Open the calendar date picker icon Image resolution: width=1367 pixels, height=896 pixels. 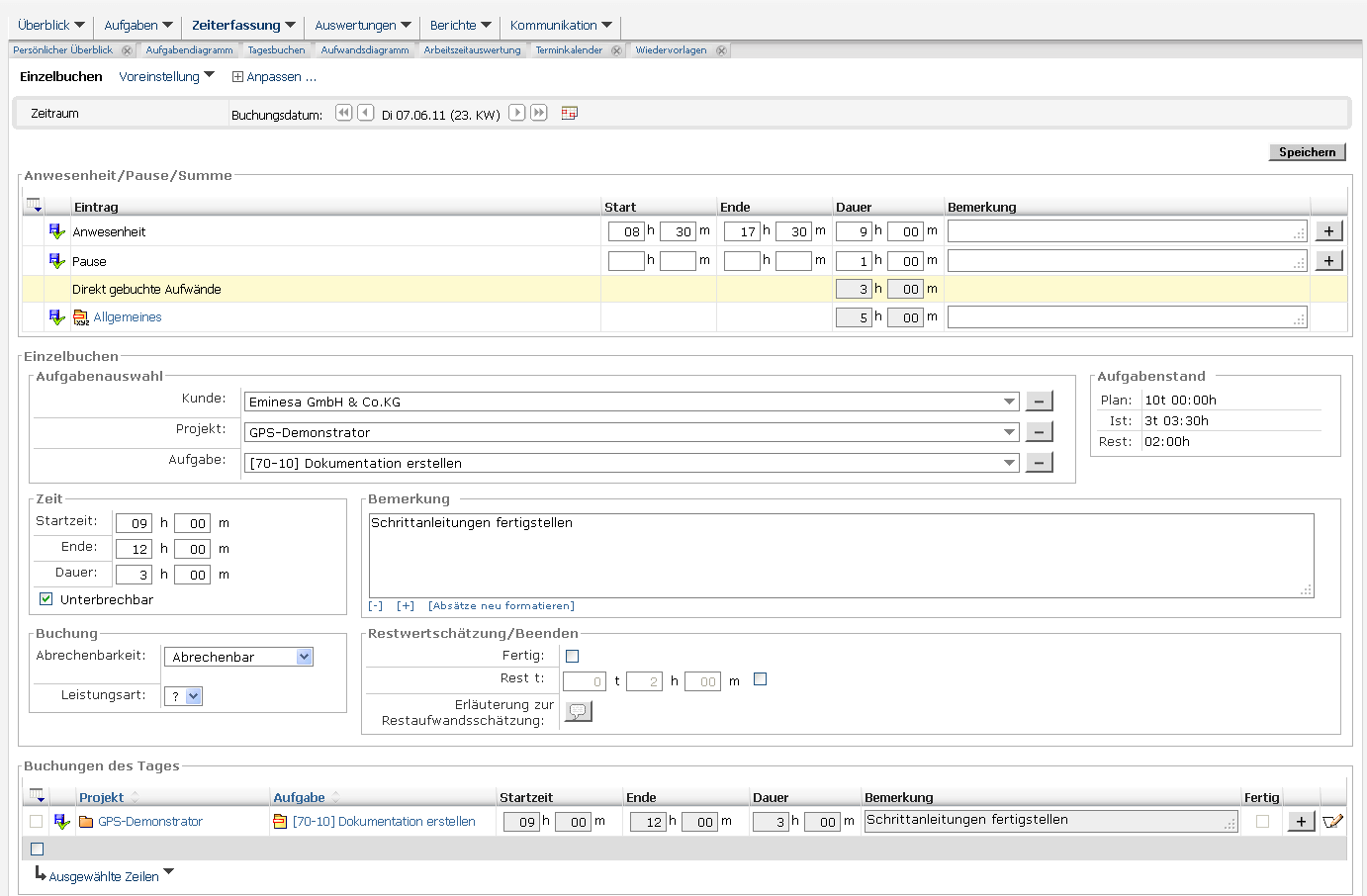pos(569,114)
